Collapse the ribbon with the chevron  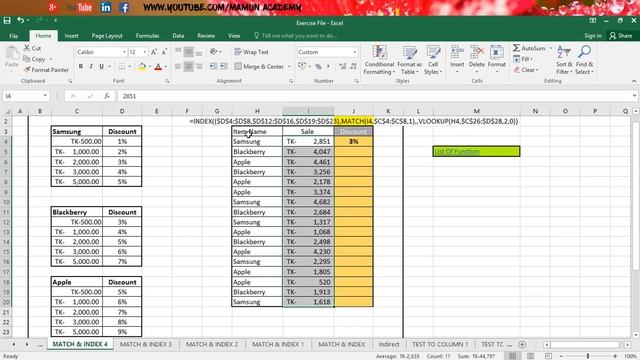point(634,81)
